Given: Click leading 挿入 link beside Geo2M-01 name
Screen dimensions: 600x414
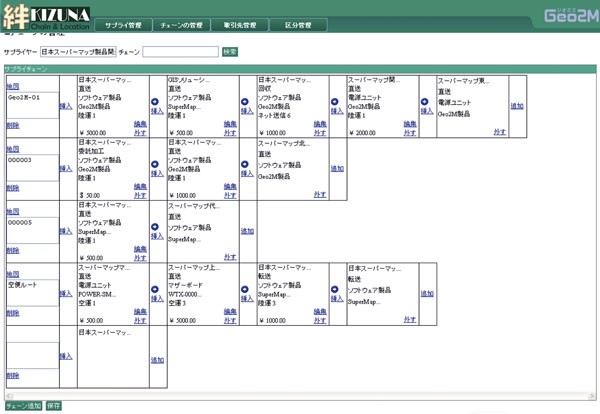Looking at the screenshot, I should pos(66,106).
